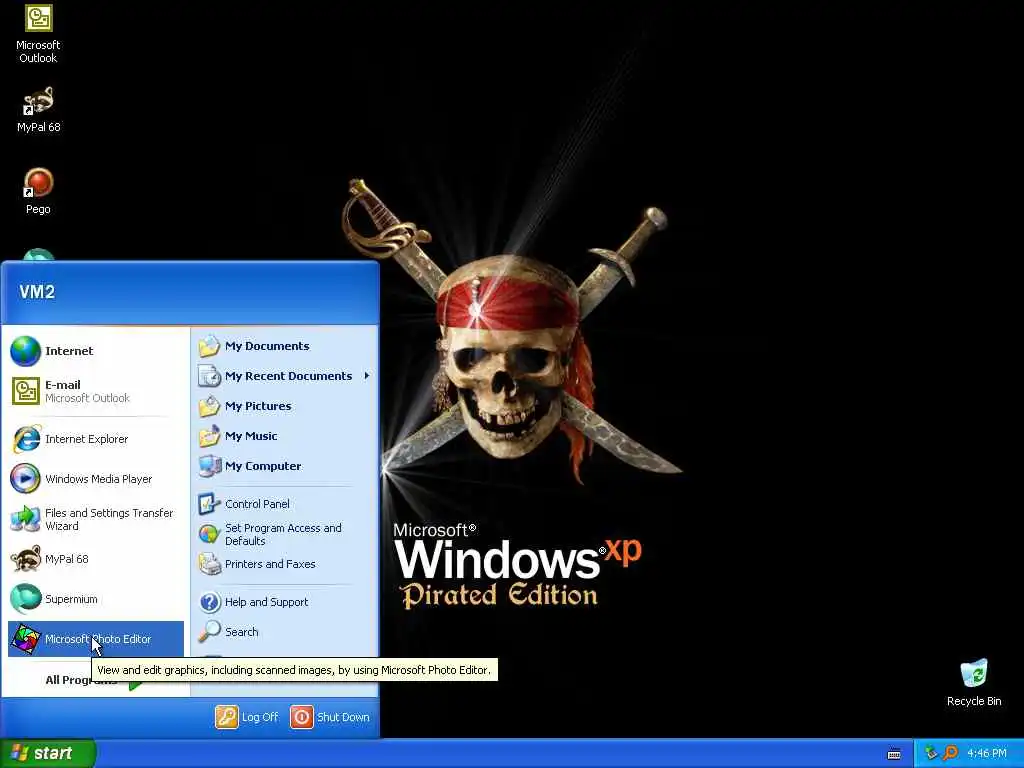The image size is (1024, 768).
Task: Click the start button on taskbar
Action: click(48, 753)
